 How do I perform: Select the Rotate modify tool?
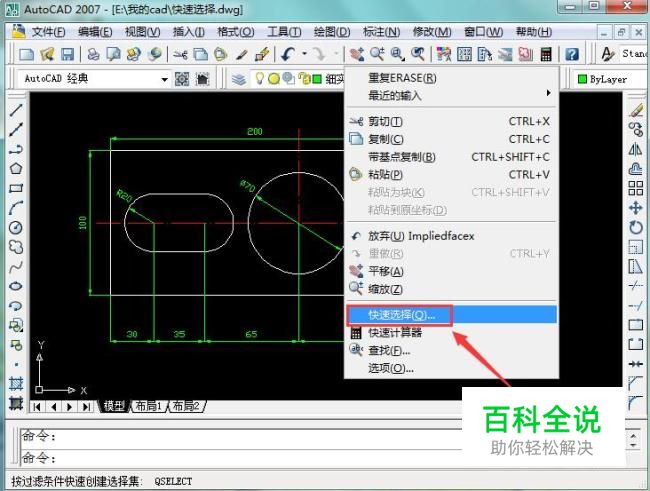(635, 227)
